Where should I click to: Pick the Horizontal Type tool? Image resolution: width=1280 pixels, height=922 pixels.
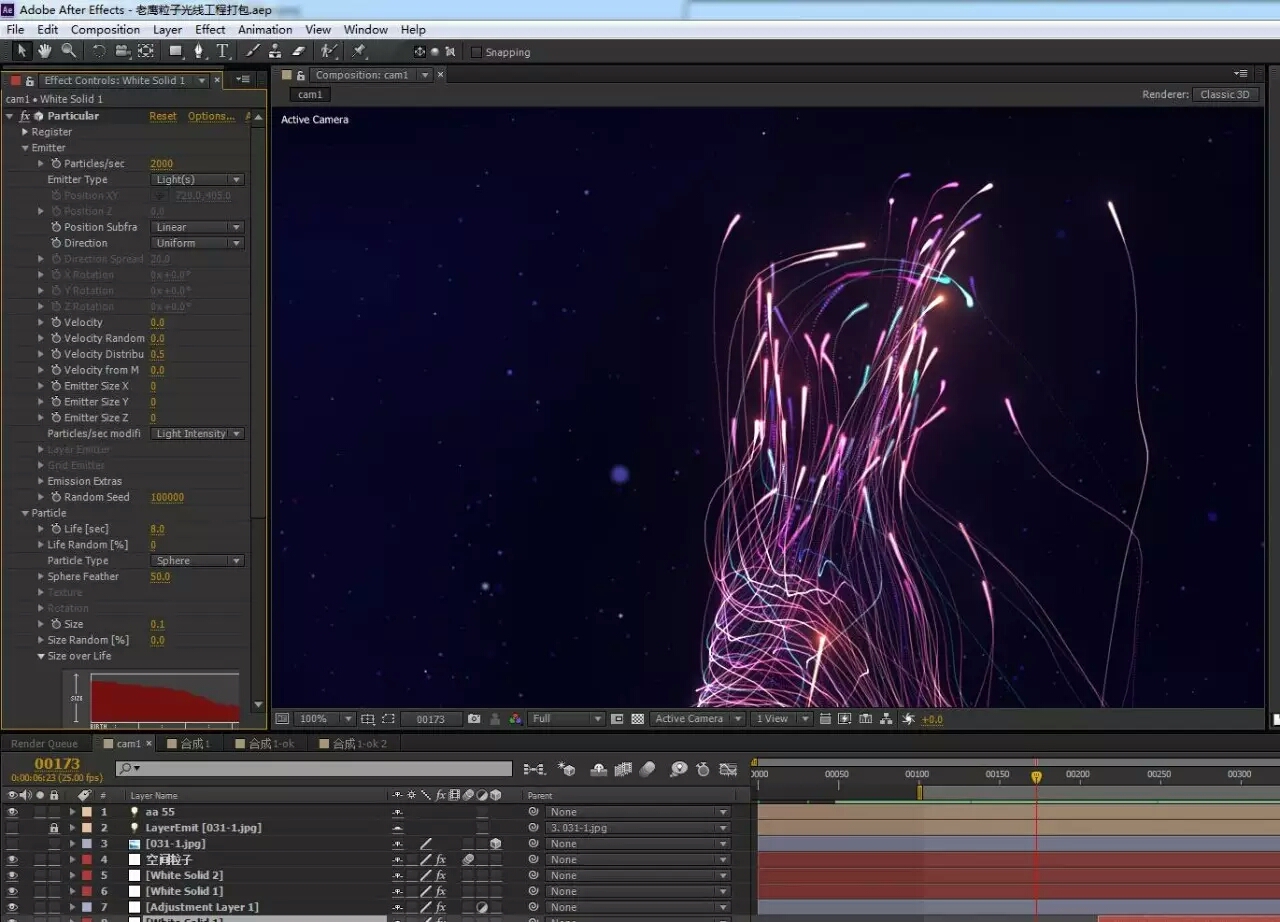222,51
